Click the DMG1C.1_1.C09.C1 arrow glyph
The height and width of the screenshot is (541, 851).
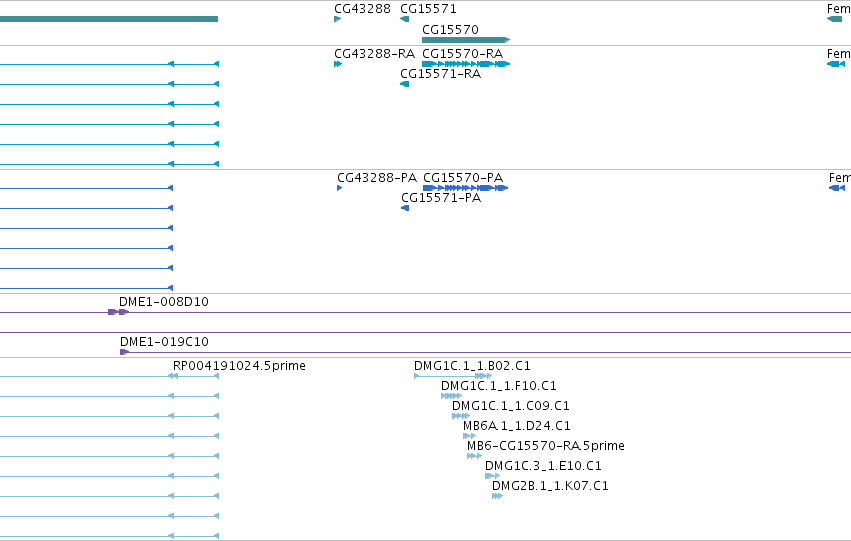(x=461, y=416)
